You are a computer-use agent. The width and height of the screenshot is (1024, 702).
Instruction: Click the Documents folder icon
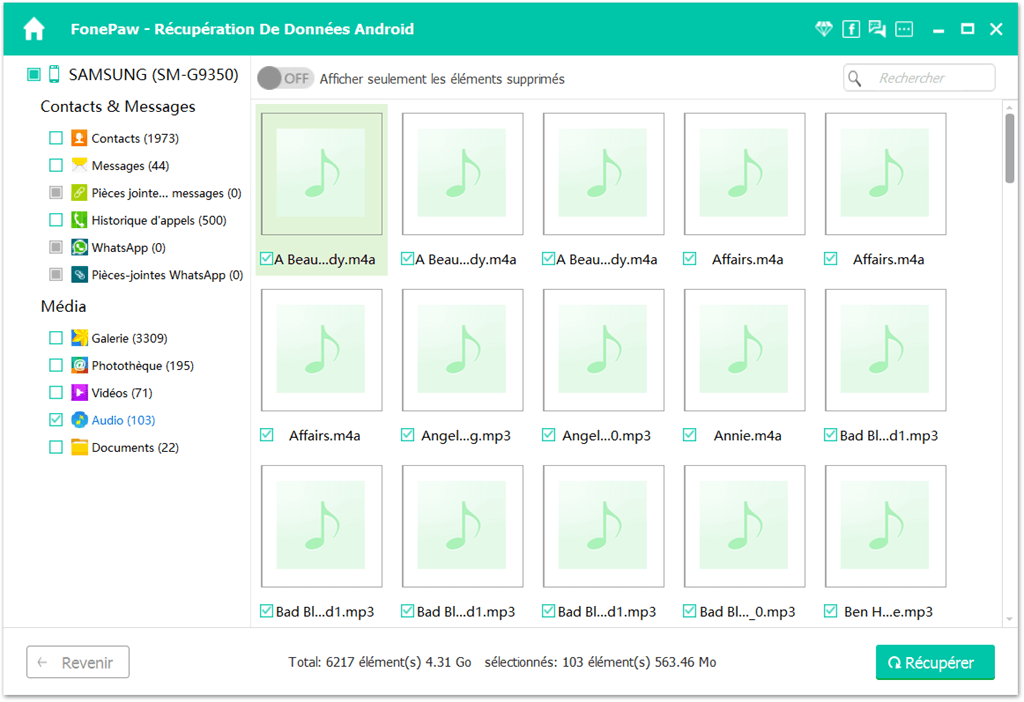point(79,447)
